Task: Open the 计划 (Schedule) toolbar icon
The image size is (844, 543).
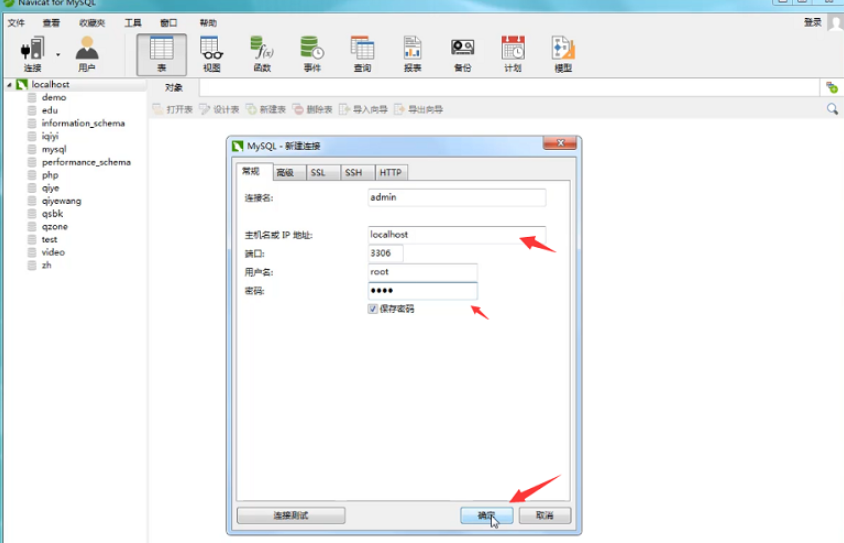Action: pos(513,54)
